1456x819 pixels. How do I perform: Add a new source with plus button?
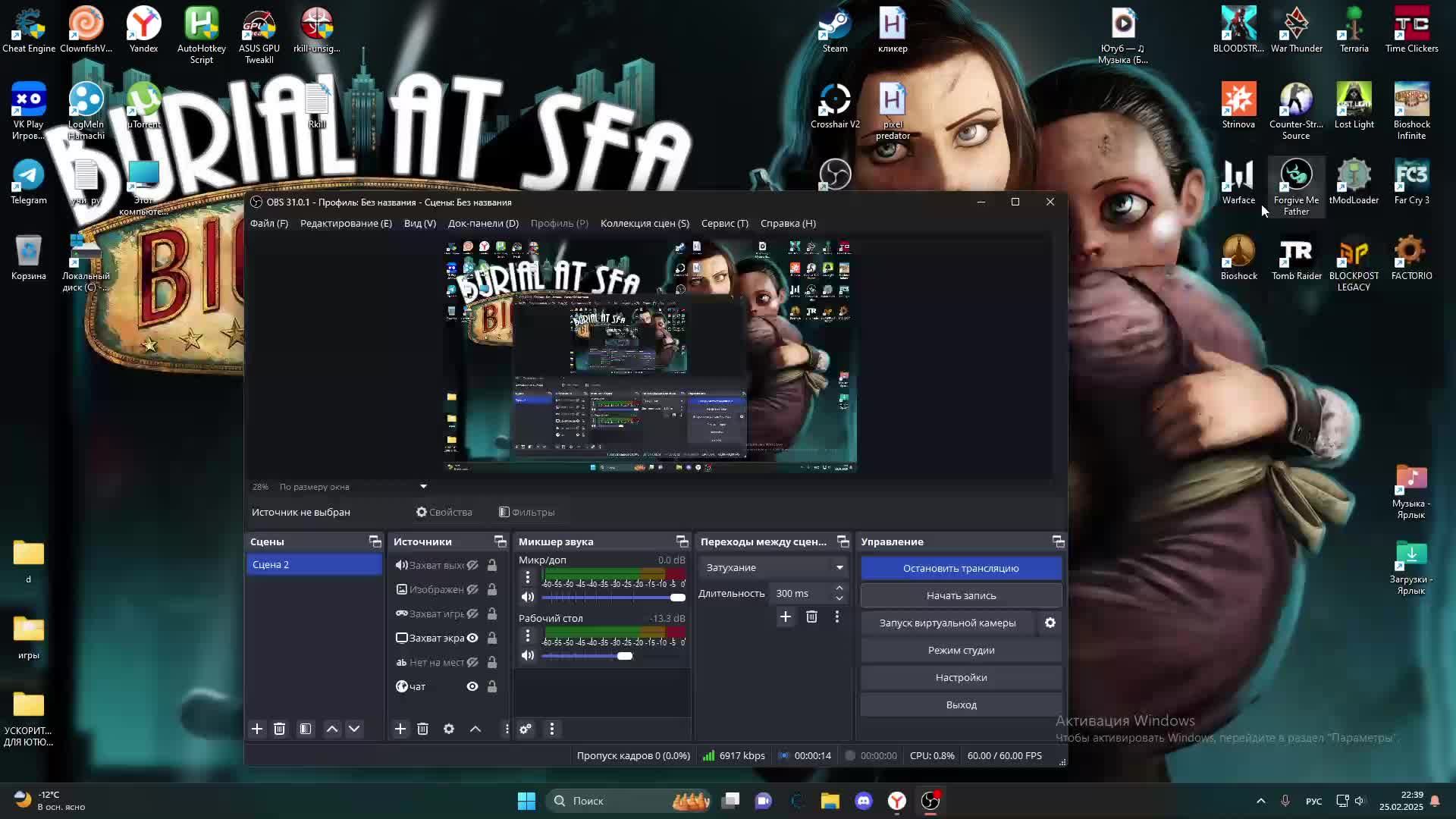pyautogui.click(x=400, y=729)
